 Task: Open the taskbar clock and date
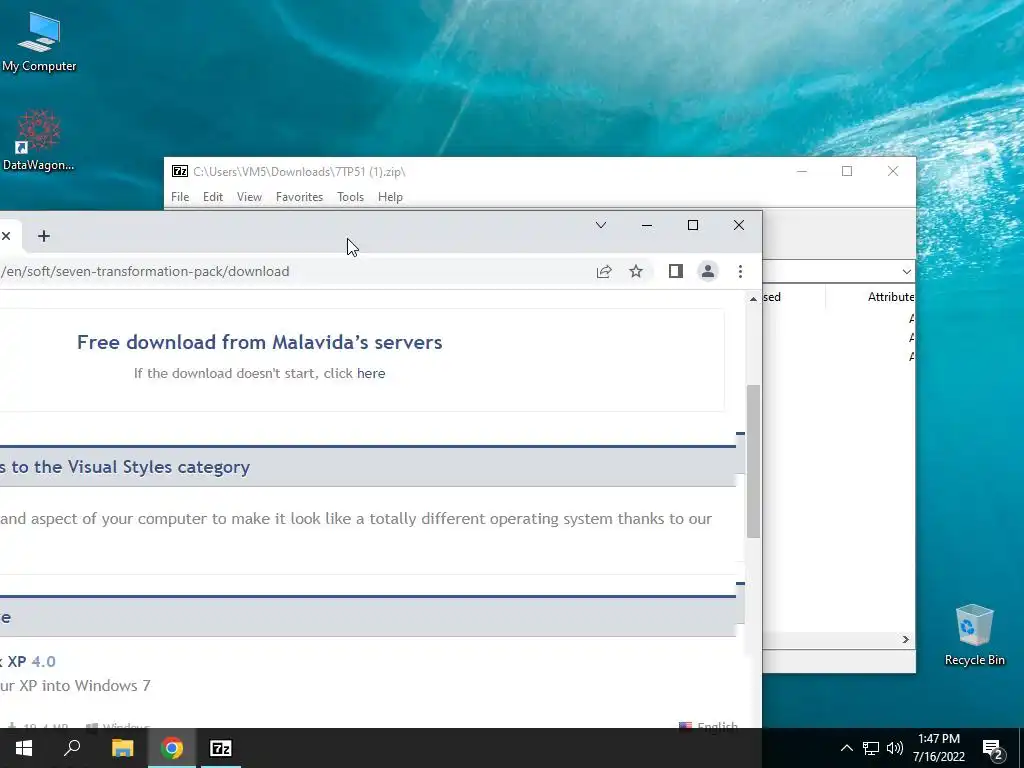click(939, 748)
